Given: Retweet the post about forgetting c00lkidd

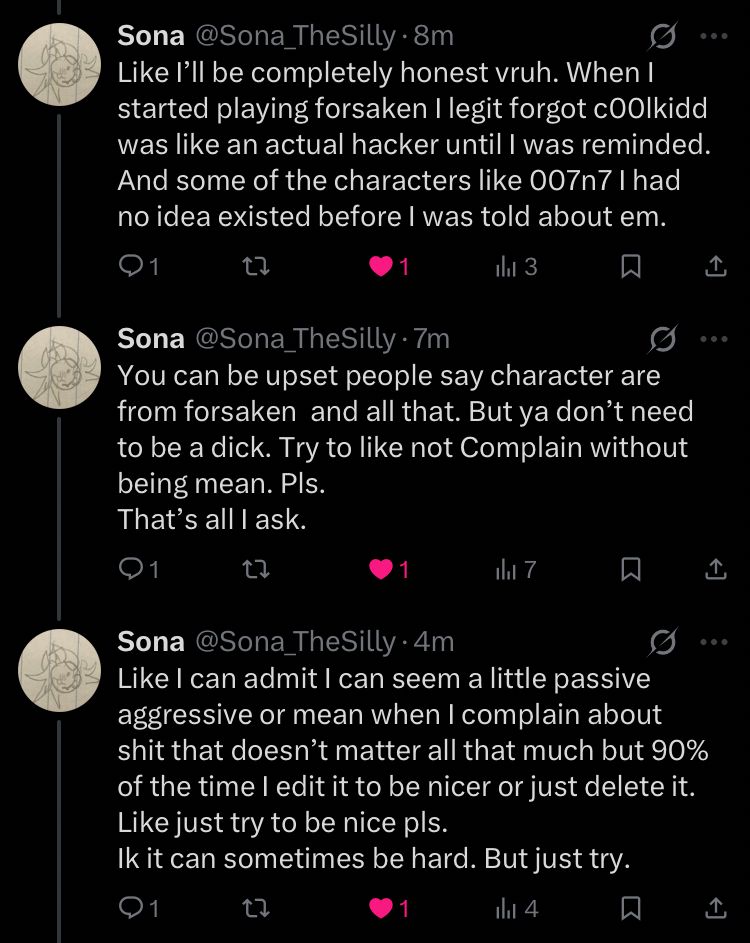Looking at the screenshot, I should 258,267.
